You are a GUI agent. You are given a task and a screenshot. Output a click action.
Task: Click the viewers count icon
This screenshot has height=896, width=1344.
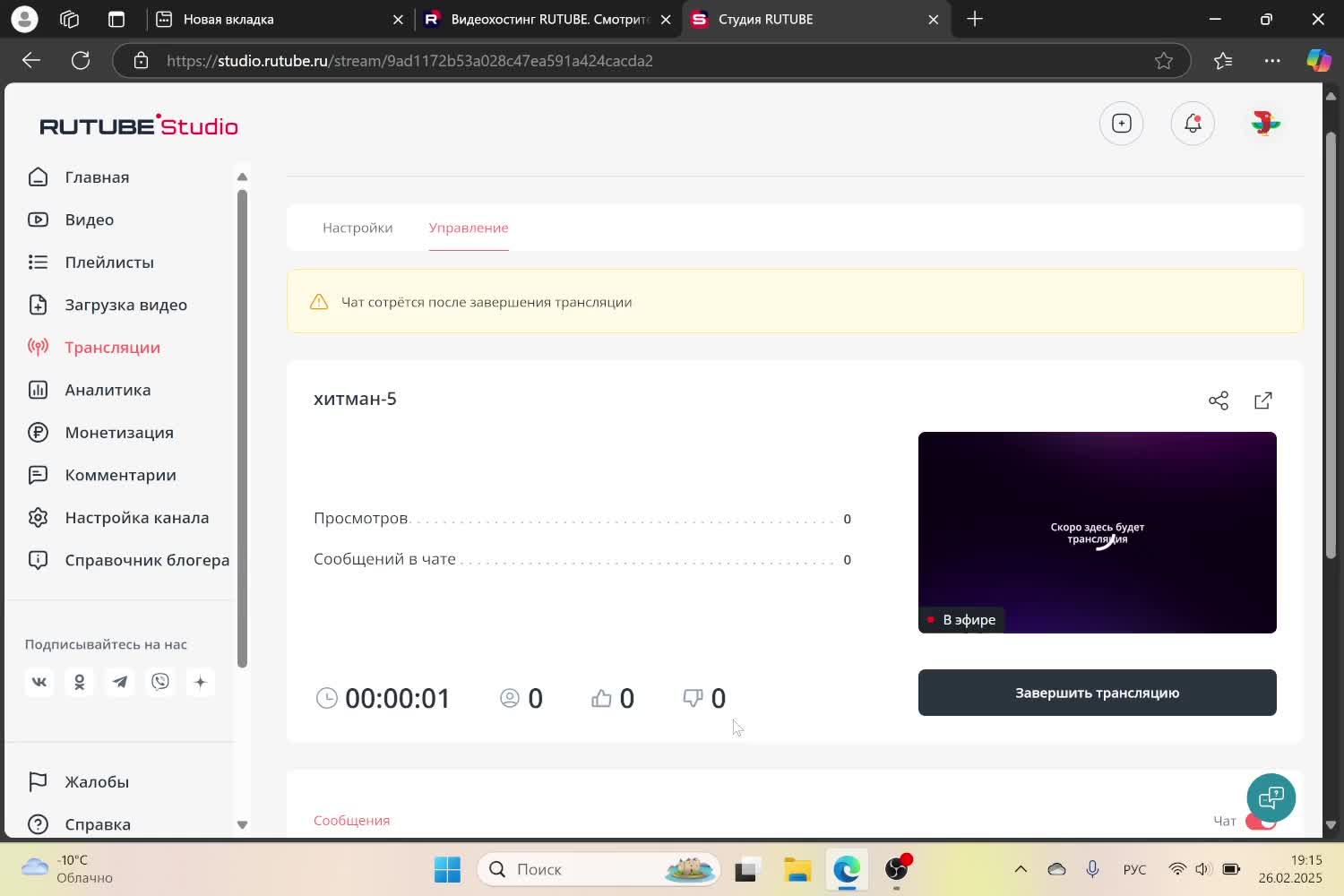click(510, 698)
